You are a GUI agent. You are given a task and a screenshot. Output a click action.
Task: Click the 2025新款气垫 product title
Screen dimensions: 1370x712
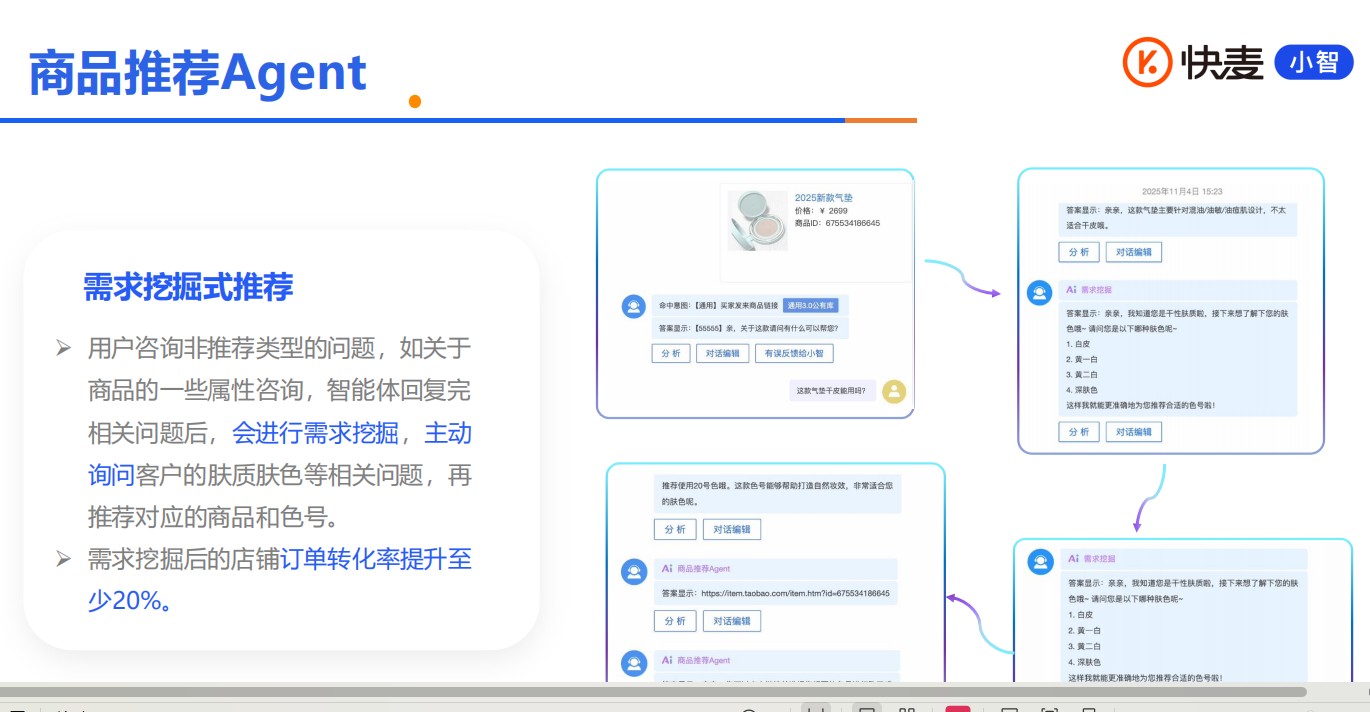coord(824,198)
